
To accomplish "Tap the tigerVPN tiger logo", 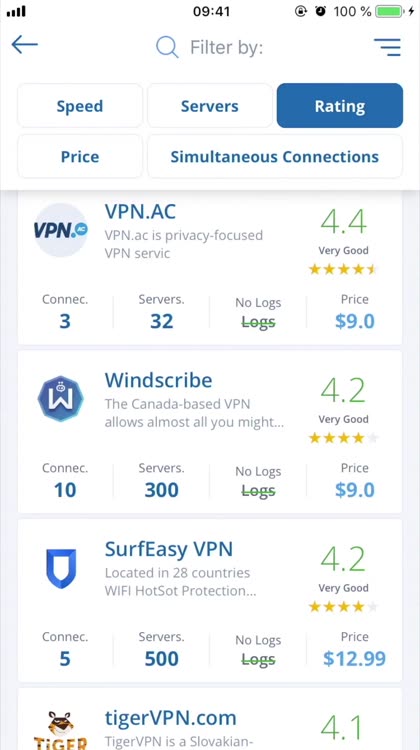I will point(61,730).
